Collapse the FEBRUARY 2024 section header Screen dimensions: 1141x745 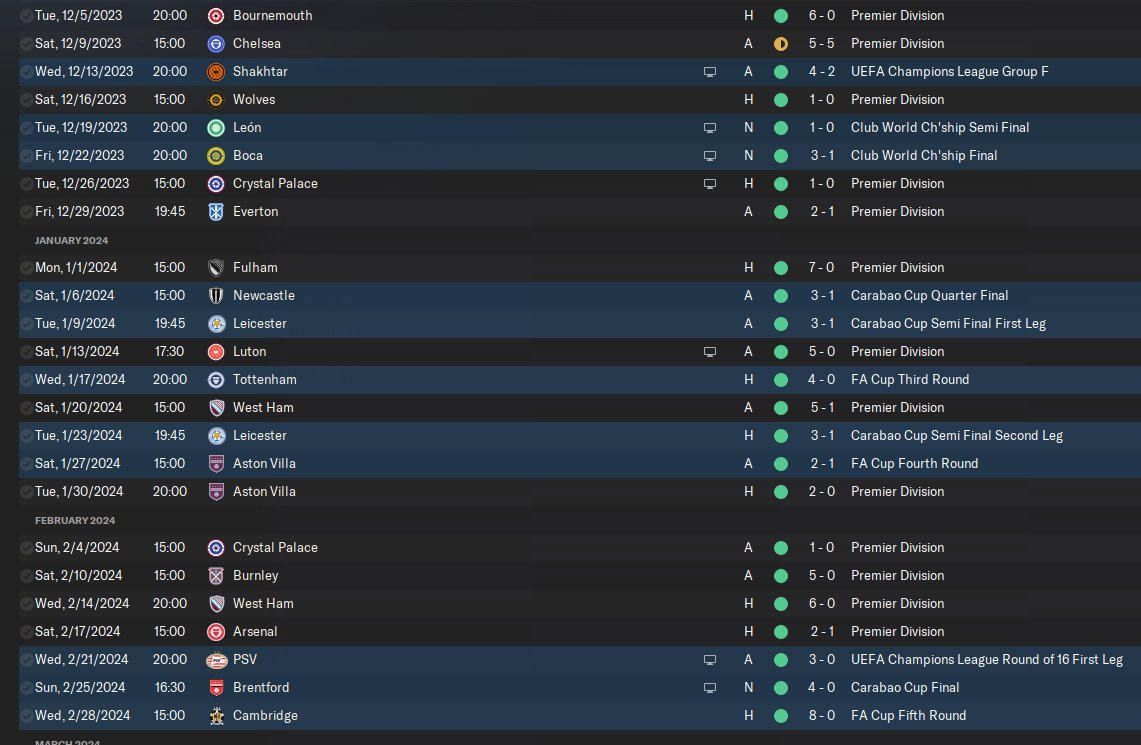coord(75,520)
